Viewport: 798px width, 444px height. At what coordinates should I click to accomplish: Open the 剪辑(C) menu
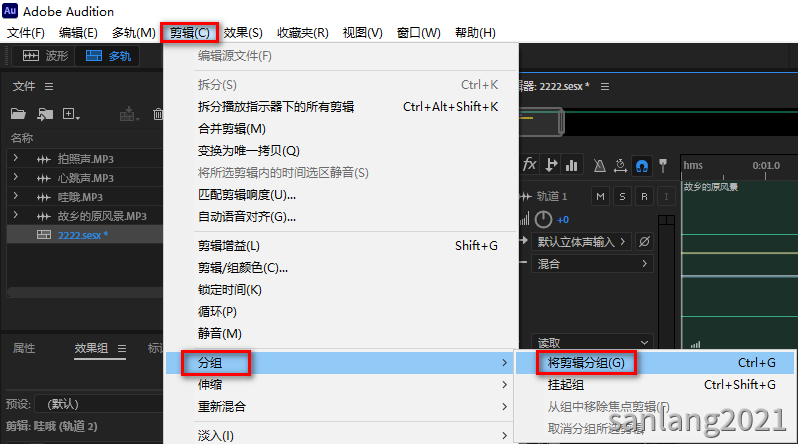(189, 33)
